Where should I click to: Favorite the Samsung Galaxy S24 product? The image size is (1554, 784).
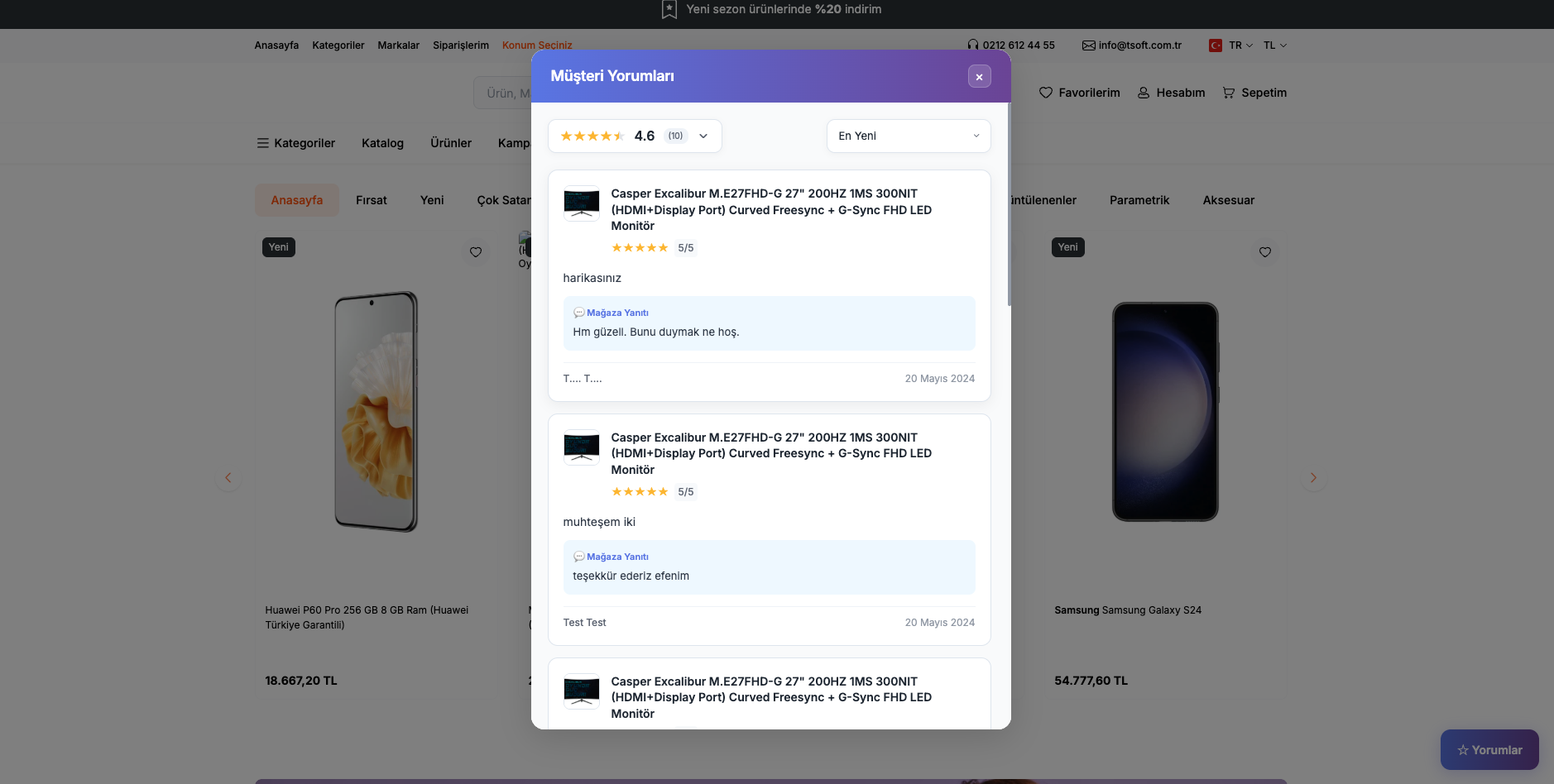tap(1265, 252)
